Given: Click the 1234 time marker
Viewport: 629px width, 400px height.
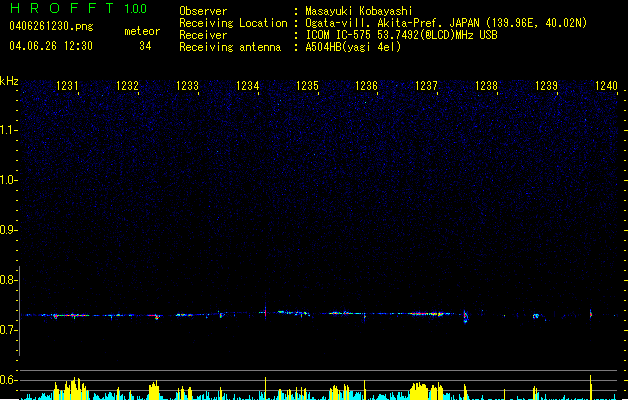Looking at the screenshot, I should (x=248, y=86).
